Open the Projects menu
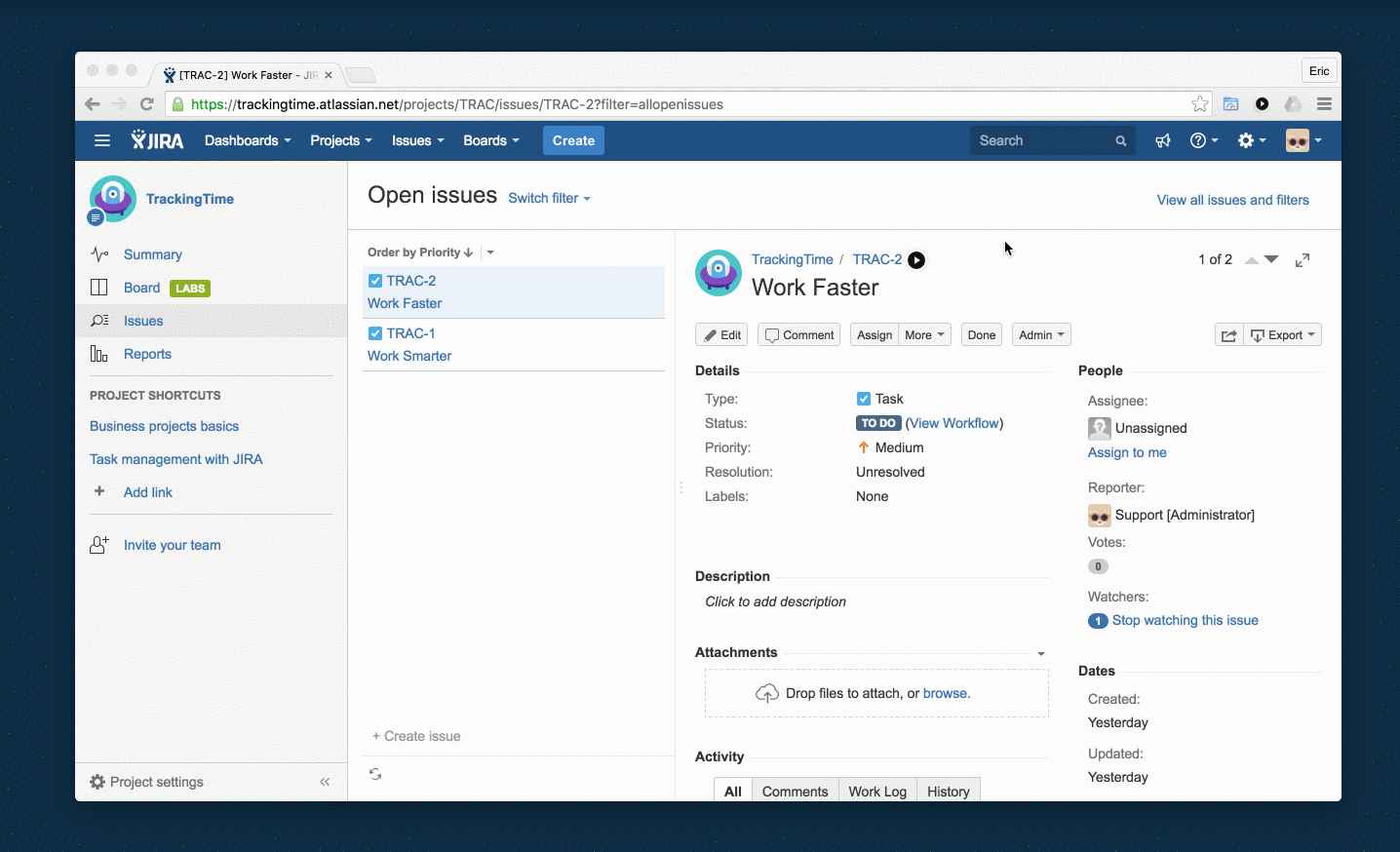The width and height of the screenshot is (1400, 852). pyautogui.click(x=341, y=140)
